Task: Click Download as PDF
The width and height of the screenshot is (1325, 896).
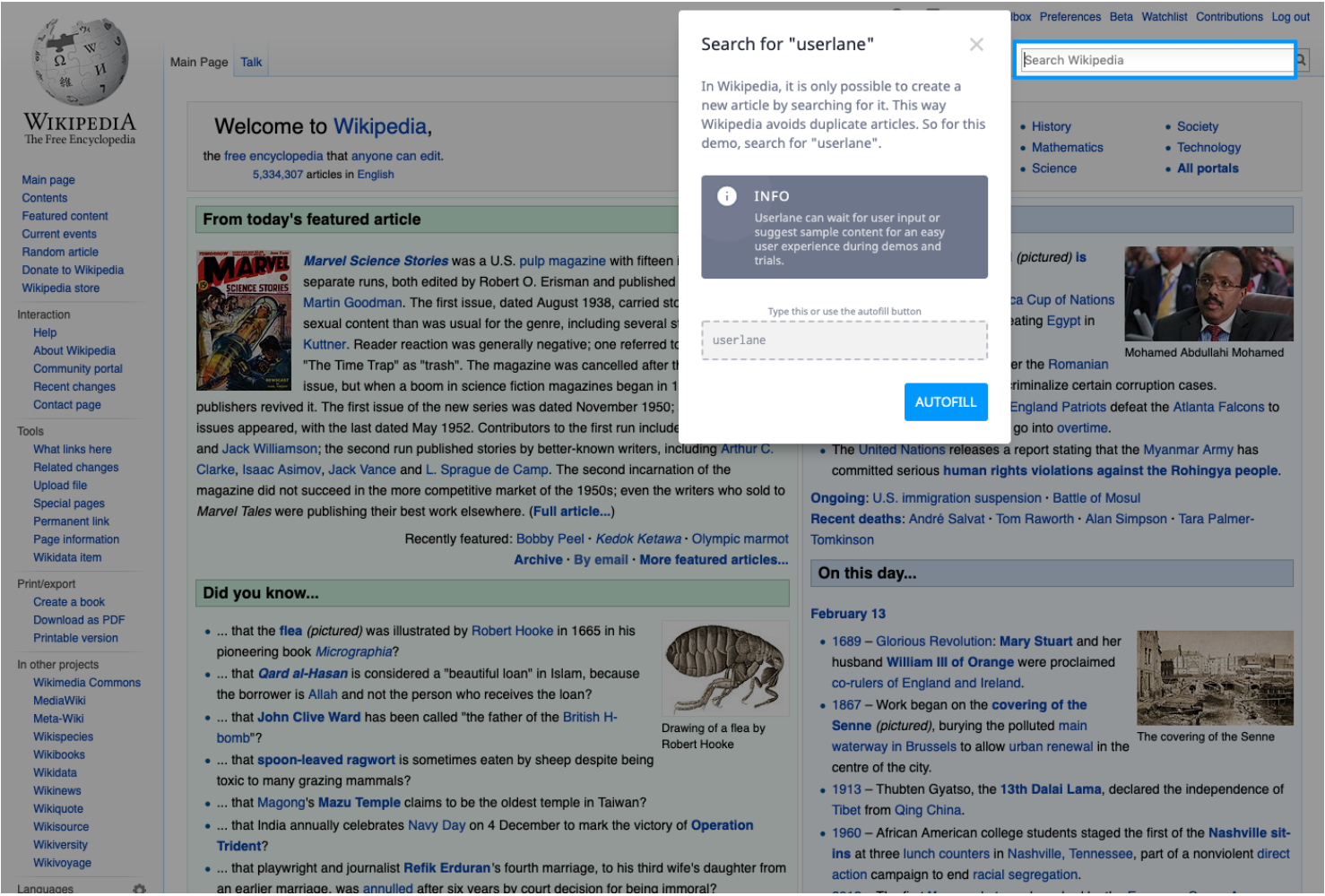Action: coord(79,619)
